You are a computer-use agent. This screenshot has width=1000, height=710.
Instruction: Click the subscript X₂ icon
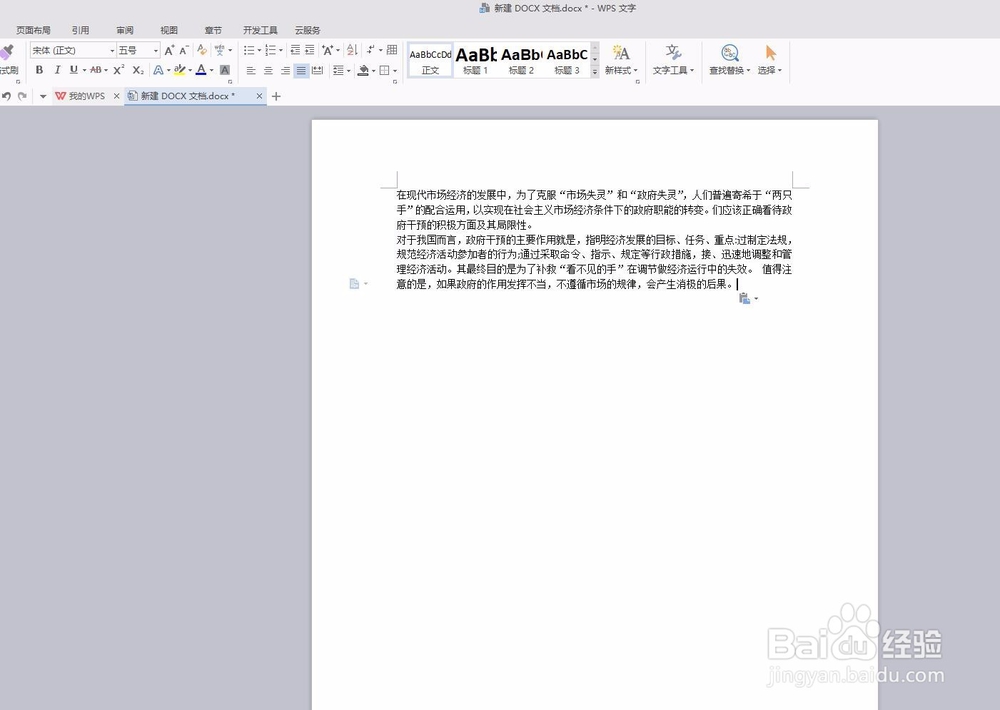(136, 70)
